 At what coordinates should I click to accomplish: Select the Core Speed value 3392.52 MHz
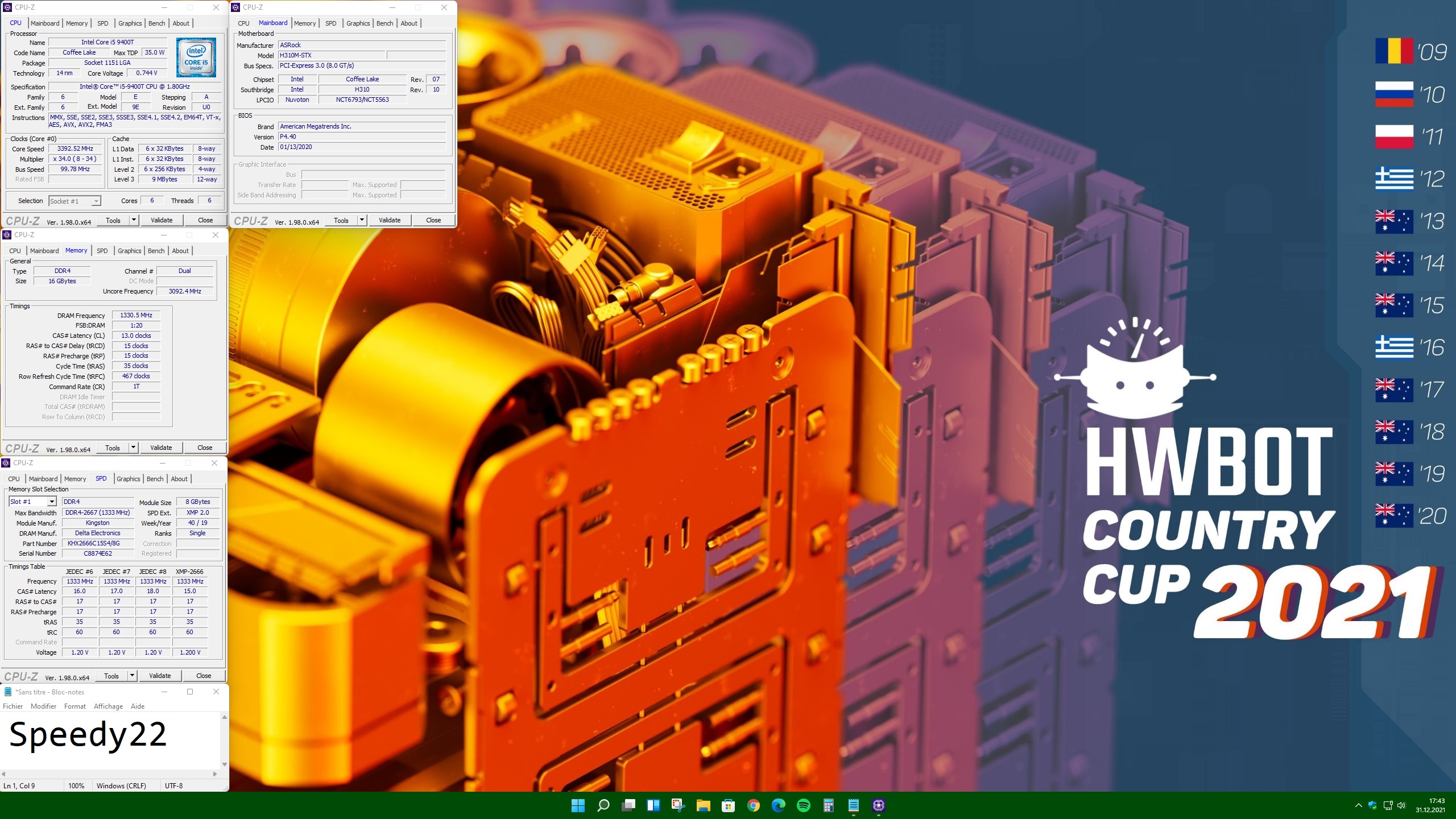pos(75,149)
